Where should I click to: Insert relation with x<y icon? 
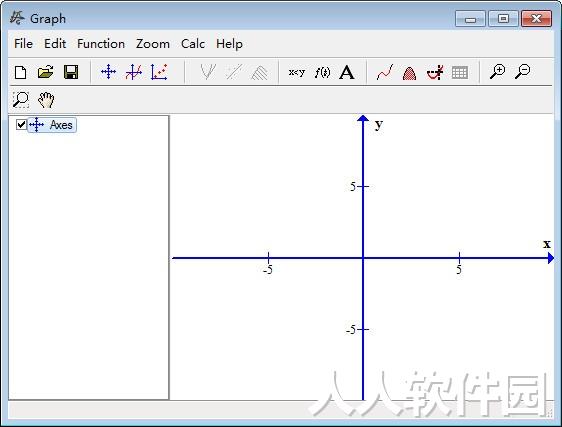click(x=297, y=72)
